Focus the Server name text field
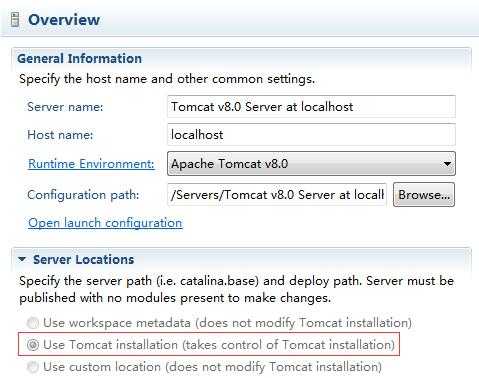The height and width of the screenshot is (378, 479). [311, 107]
